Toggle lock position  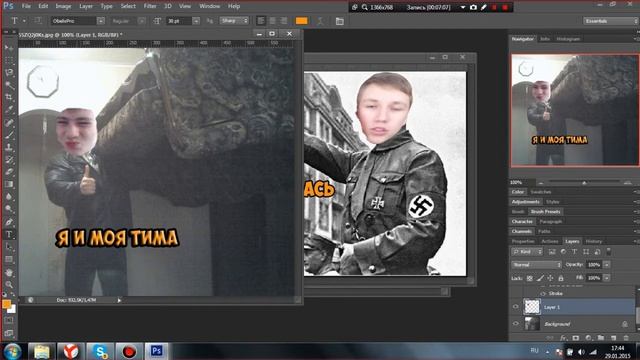tap(550, 278)
